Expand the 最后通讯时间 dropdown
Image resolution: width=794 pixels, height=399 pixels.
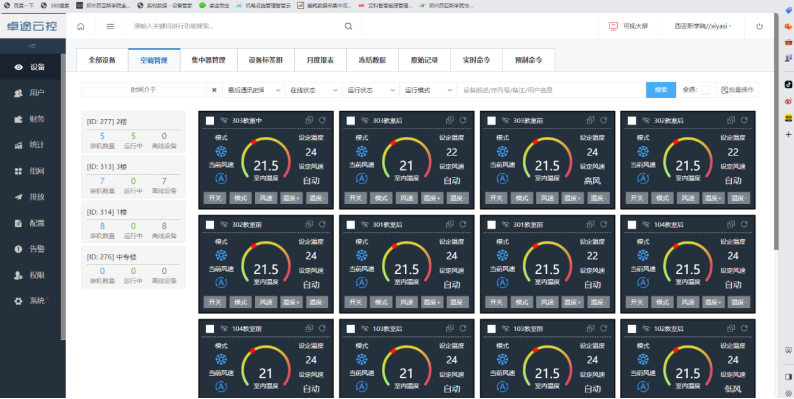(254, 90)
